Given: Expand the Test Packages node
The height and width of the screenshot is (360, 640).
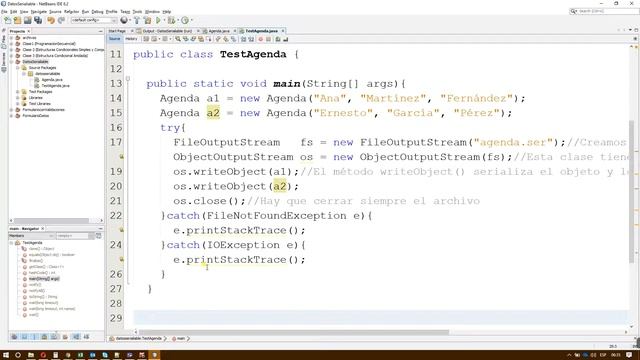Looking at the screenshot, I should click(x=18, y=92).
